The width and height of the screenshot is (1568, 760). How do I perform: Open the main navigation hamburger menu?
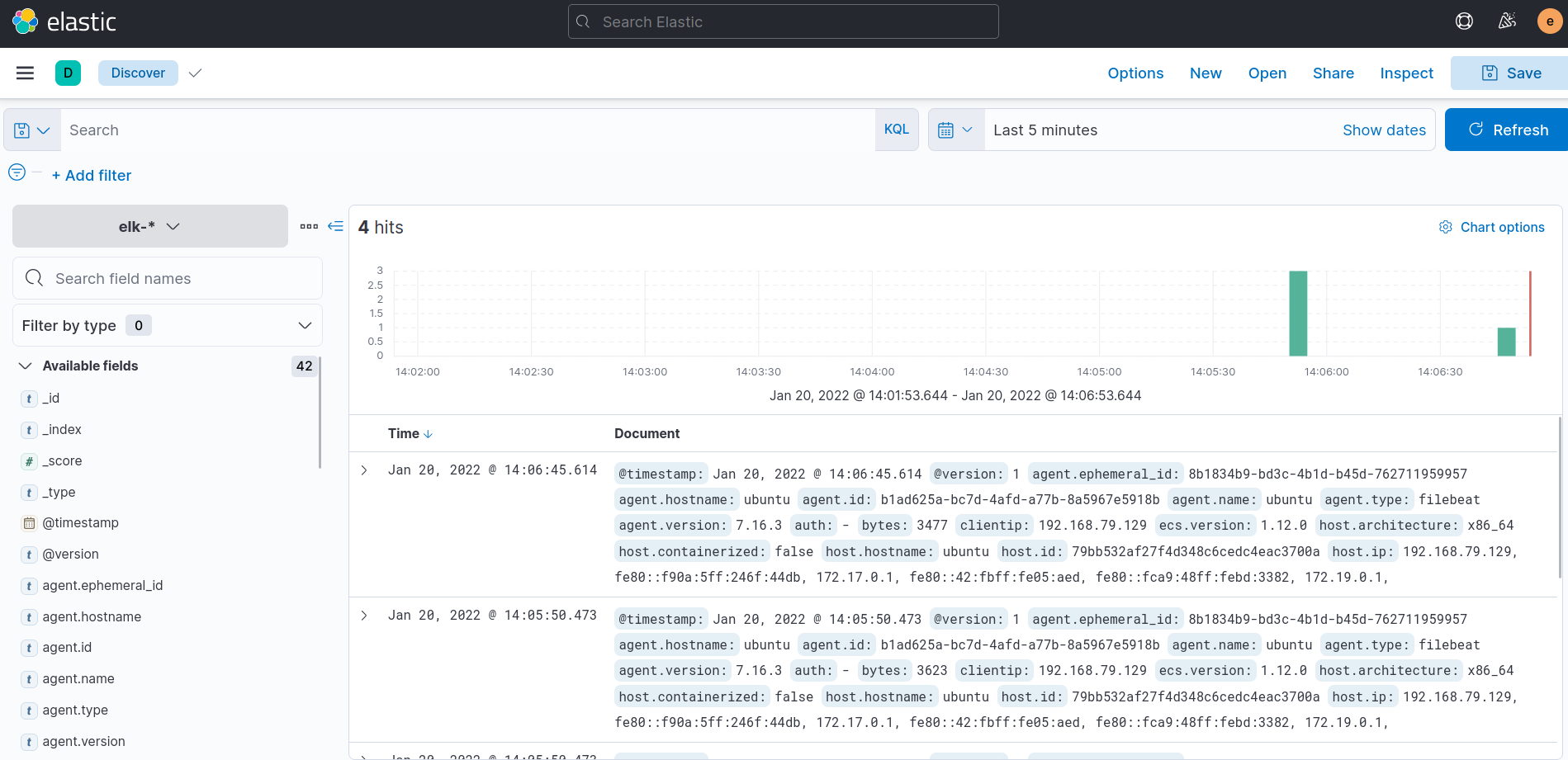tap(26, 73)
